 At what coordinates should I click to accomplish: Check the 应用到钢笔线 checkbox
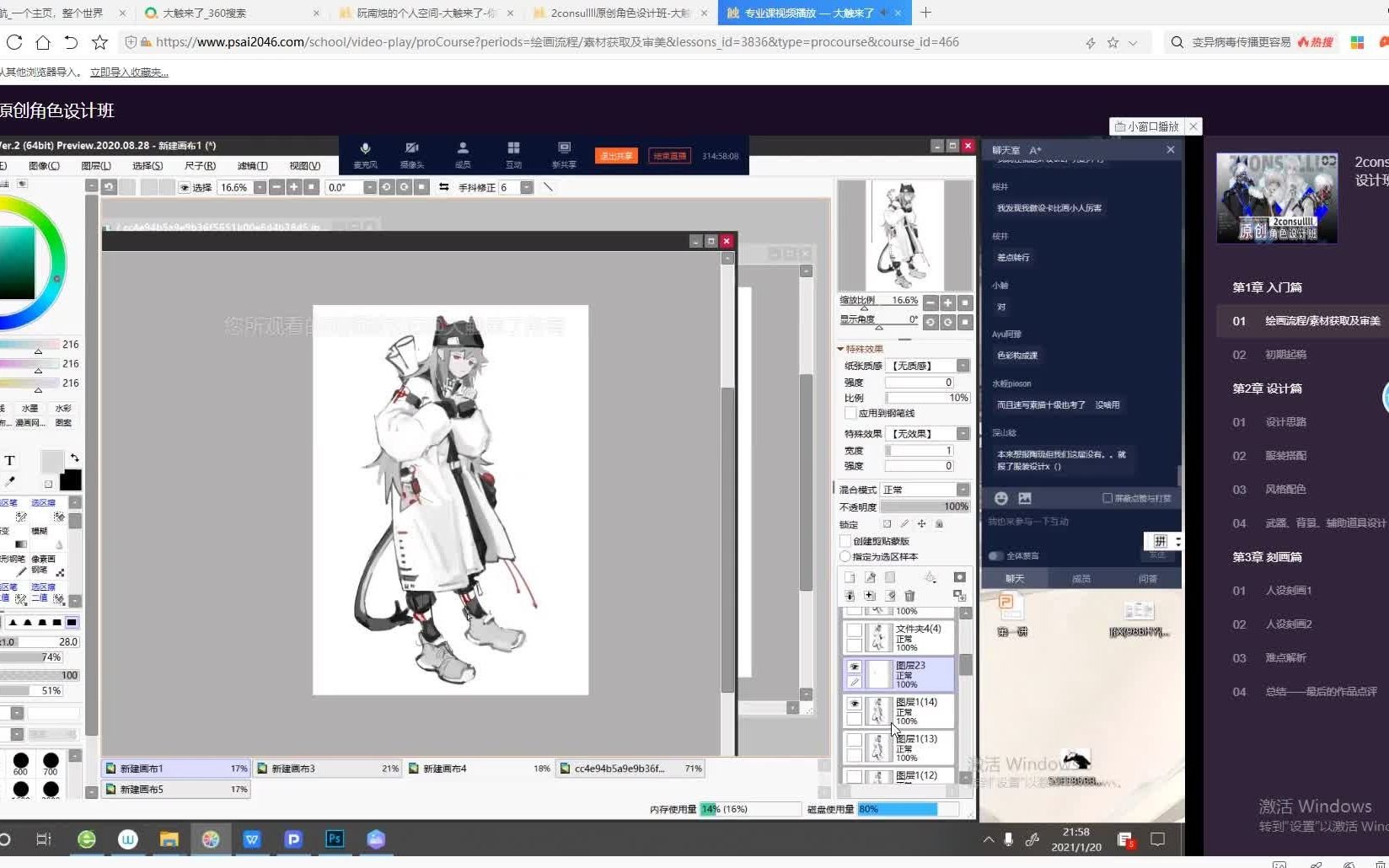click(850, 413)
